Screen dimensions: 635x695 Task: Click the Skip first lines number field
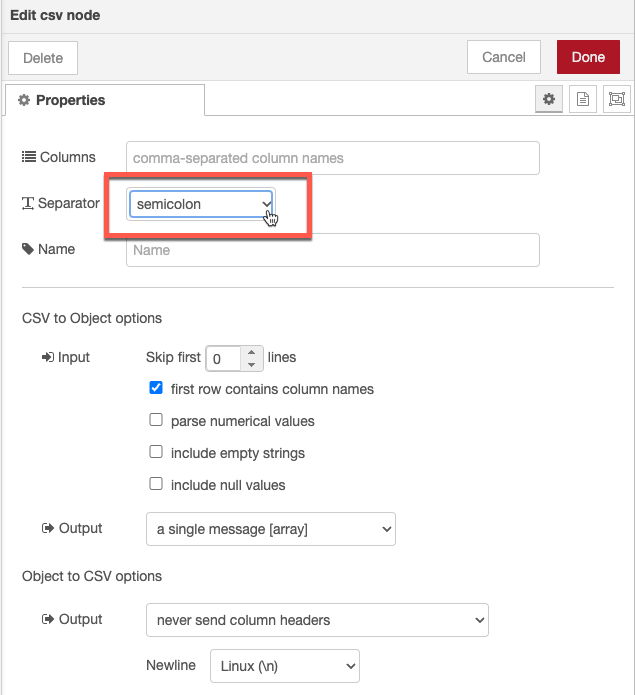(x=224, y=359)
